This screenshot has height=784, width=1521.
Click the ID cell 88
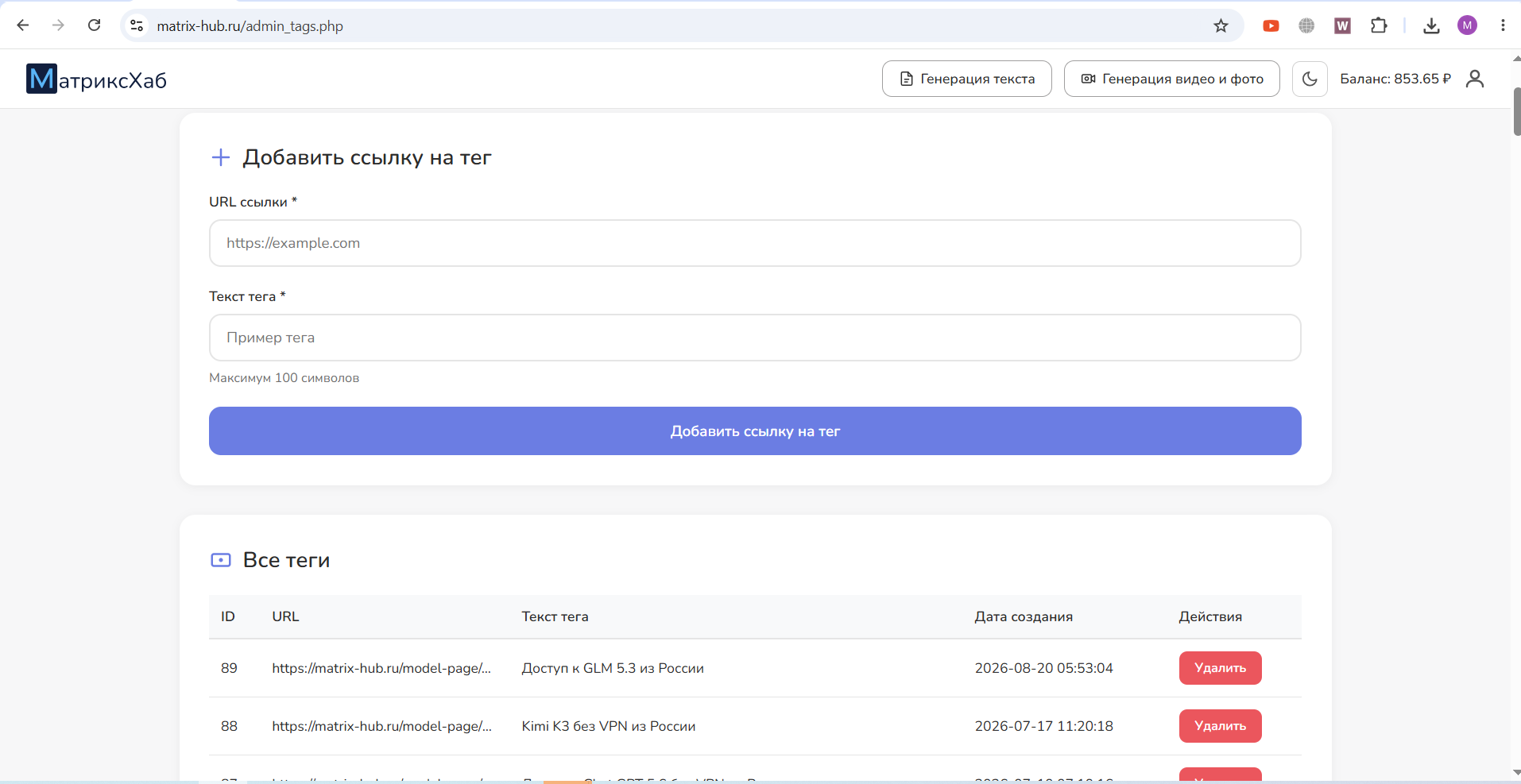point(229,726)
